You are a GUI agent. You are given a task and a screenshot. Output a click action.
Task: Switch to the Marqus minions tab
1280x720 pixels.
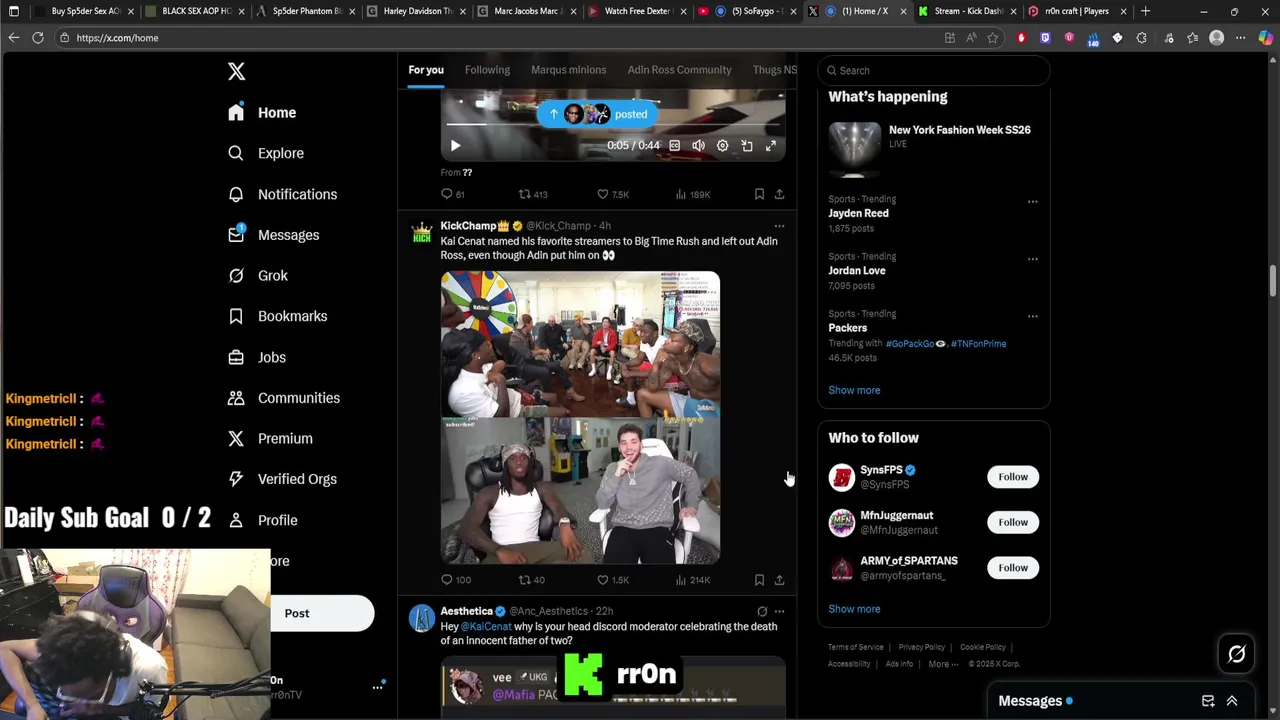[568, 70]
